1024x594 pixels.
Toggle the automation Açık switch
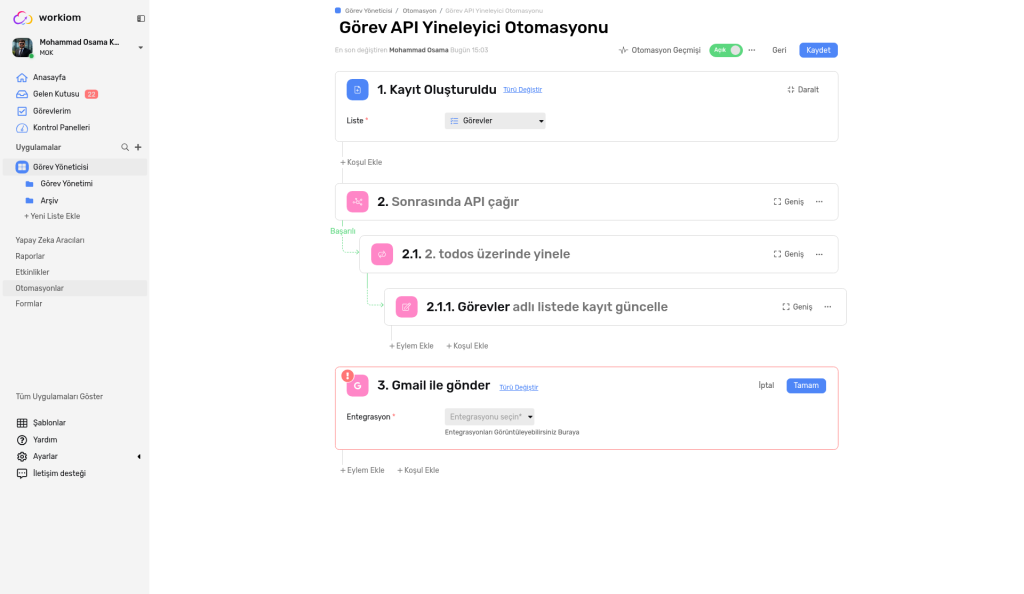point(726,50)
